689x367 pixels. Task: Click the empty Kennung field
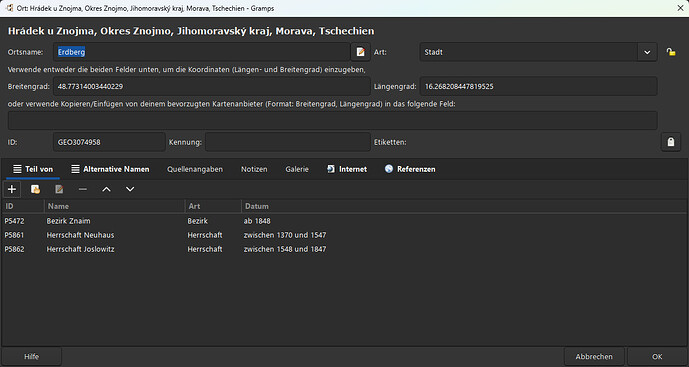click(288, 142)
